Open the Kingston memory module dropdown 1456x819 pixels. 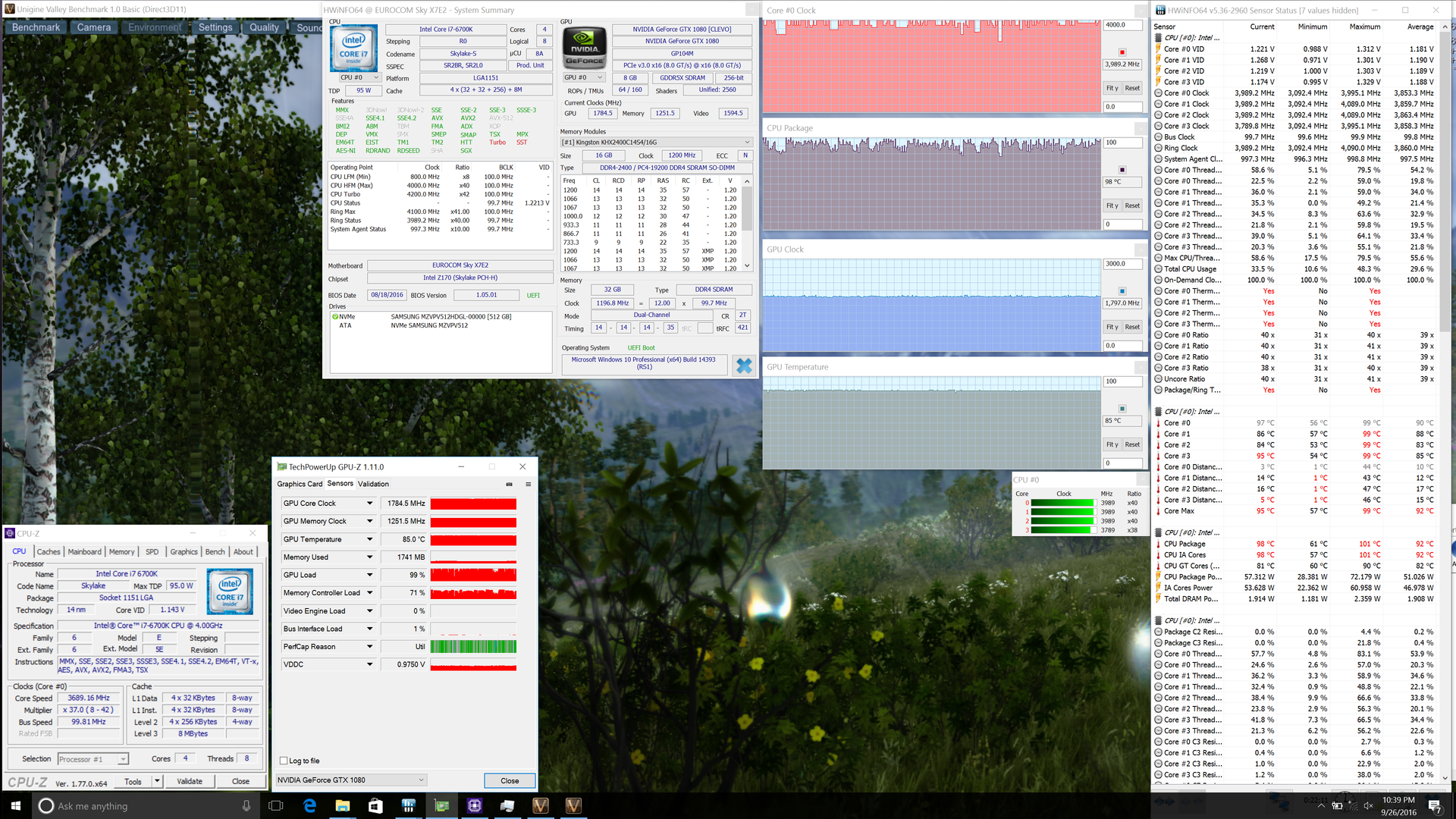click(656, 142)
